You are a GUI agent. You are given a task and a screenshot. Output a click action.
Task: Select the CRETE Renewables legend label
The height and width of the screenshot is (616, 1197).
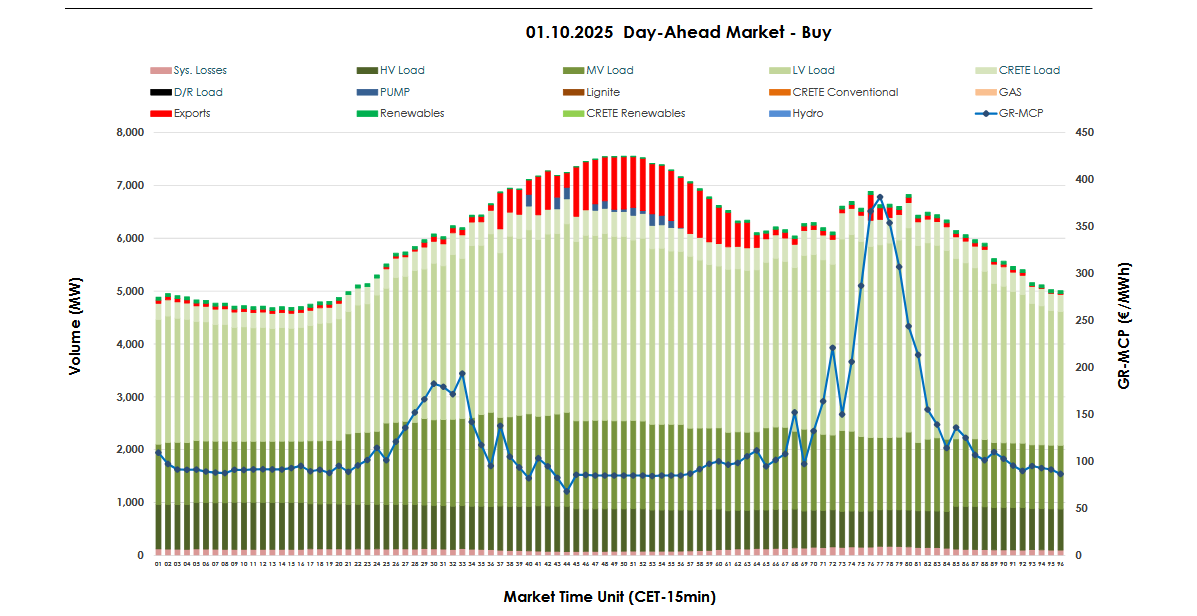635,114
